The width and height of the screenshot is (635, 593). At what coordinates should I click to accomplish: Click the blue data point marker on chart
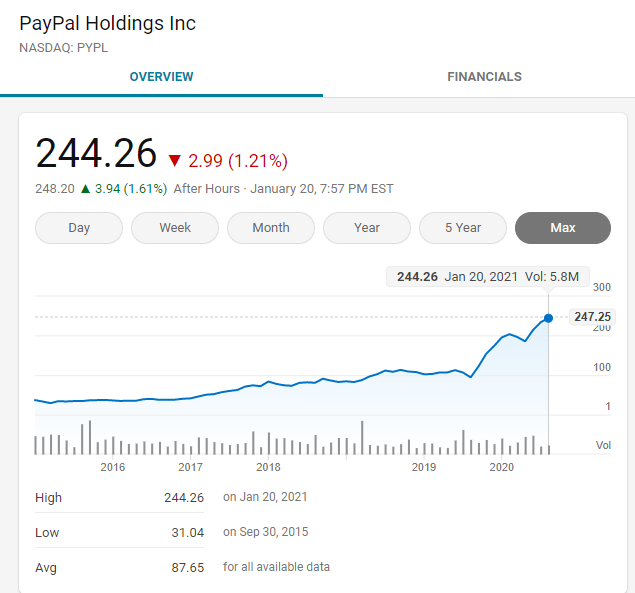point(548,318)
